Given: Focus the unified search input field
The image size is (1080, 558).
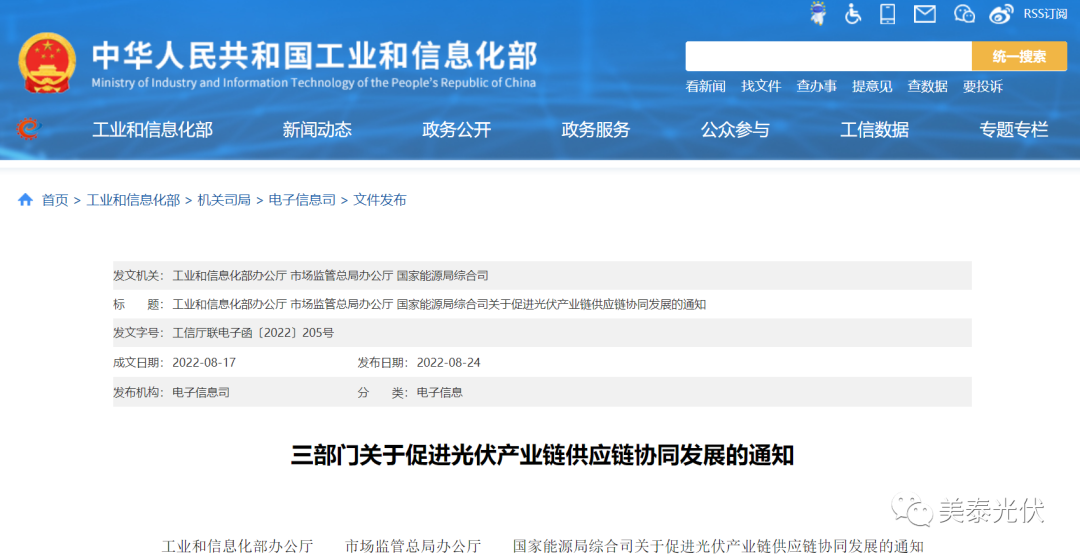Looking at the screenshot, I should click(x=829, y=56).
